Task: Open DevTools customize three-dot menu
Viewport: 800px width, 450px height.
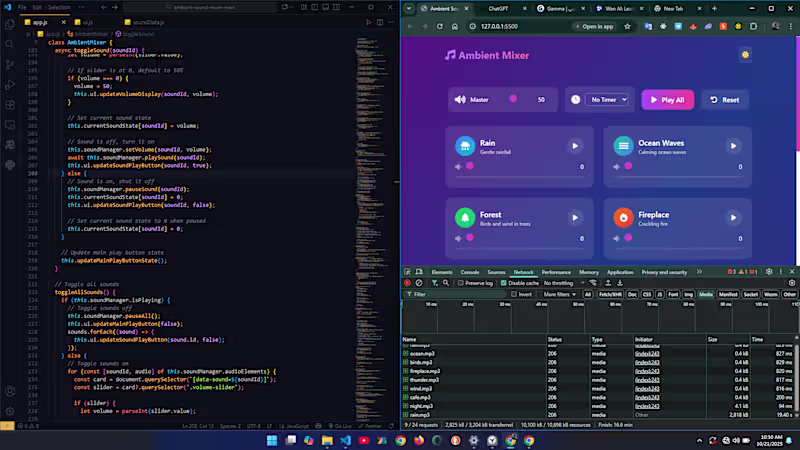Action: tap(781, 272)
